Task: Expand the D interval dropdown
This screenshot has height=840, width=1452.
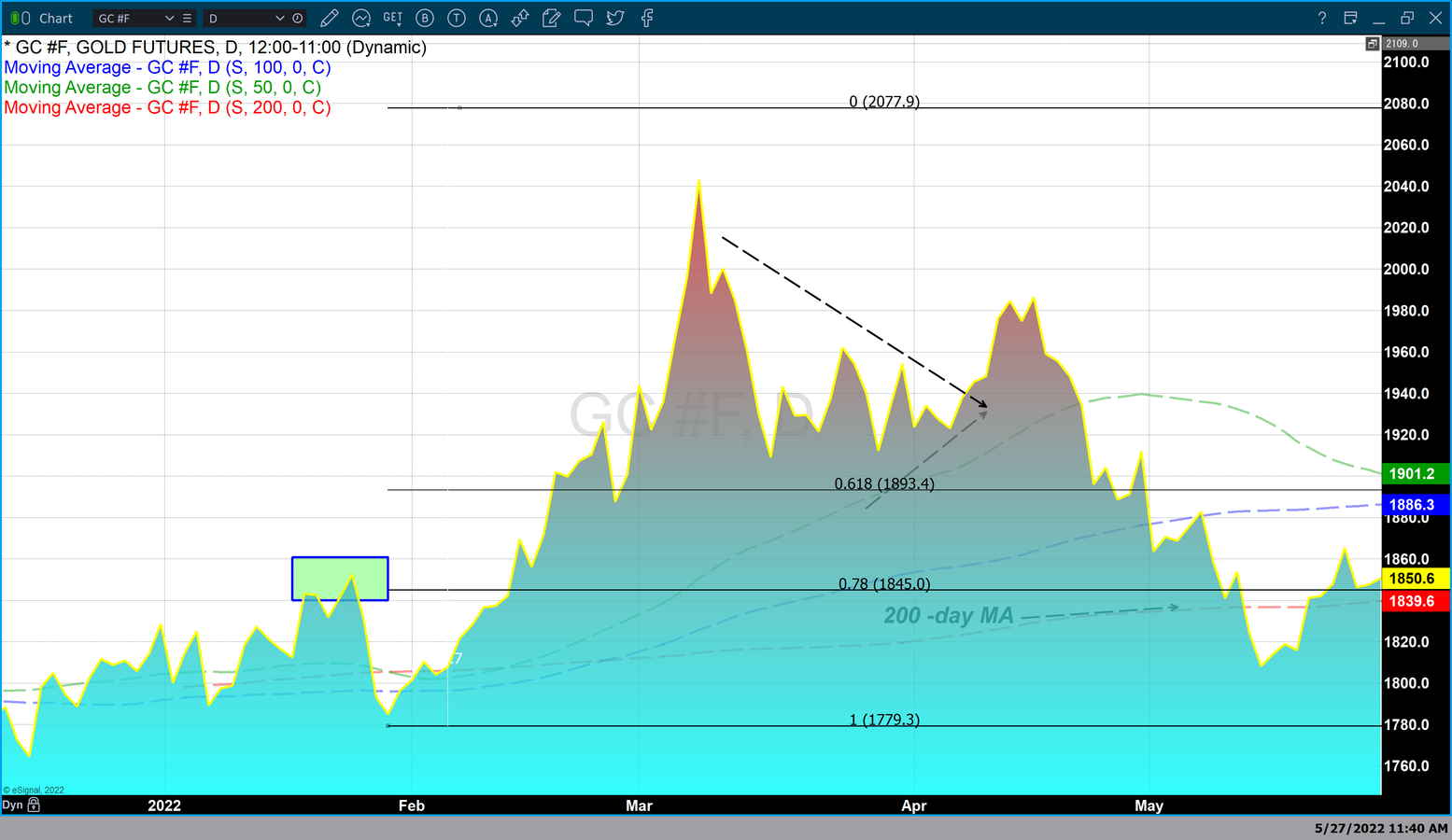Action: coord(279,18)
